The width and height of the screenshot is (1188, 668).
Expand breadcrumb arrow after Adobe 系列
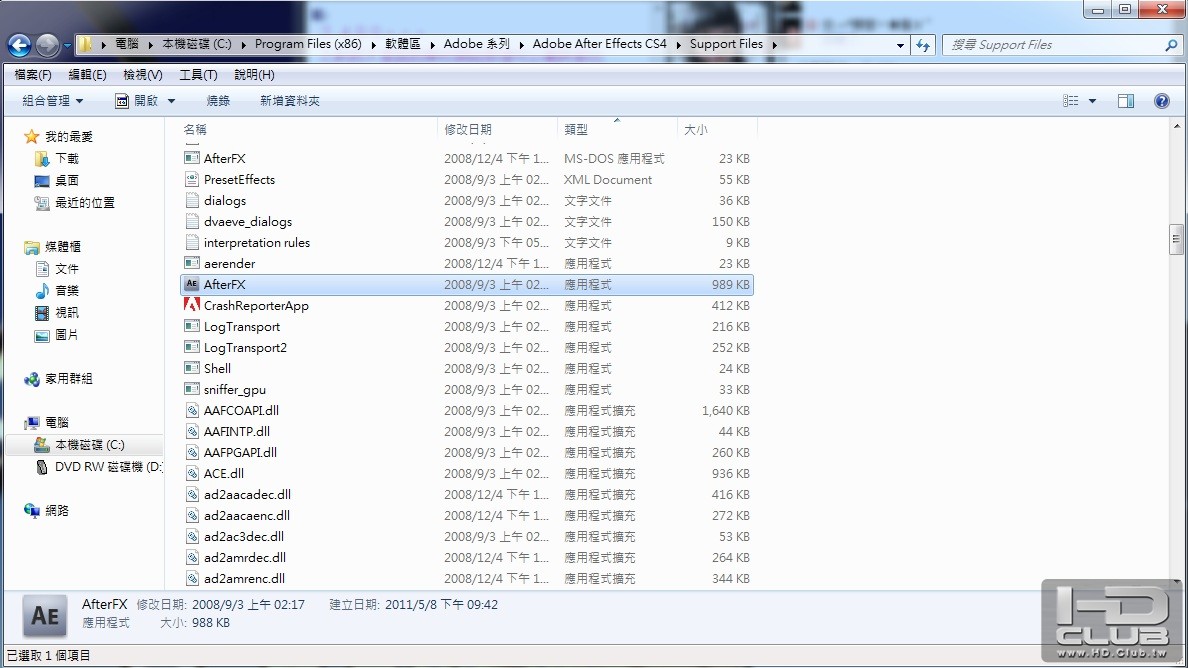pos(521,45)
